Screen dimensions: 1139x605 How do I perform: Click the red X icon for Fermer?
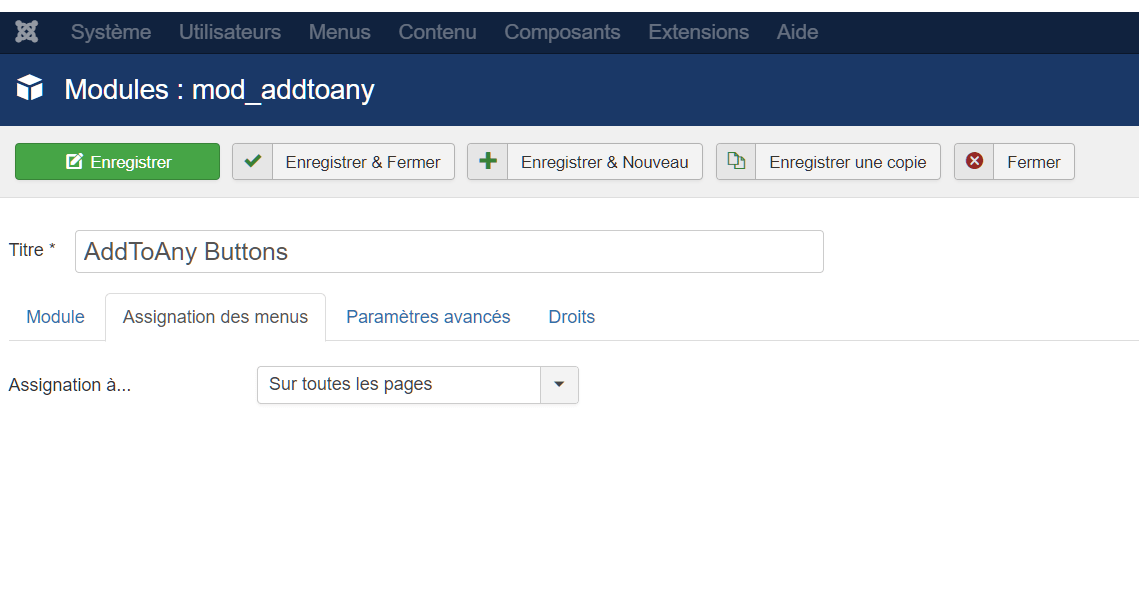coord(974,161)
